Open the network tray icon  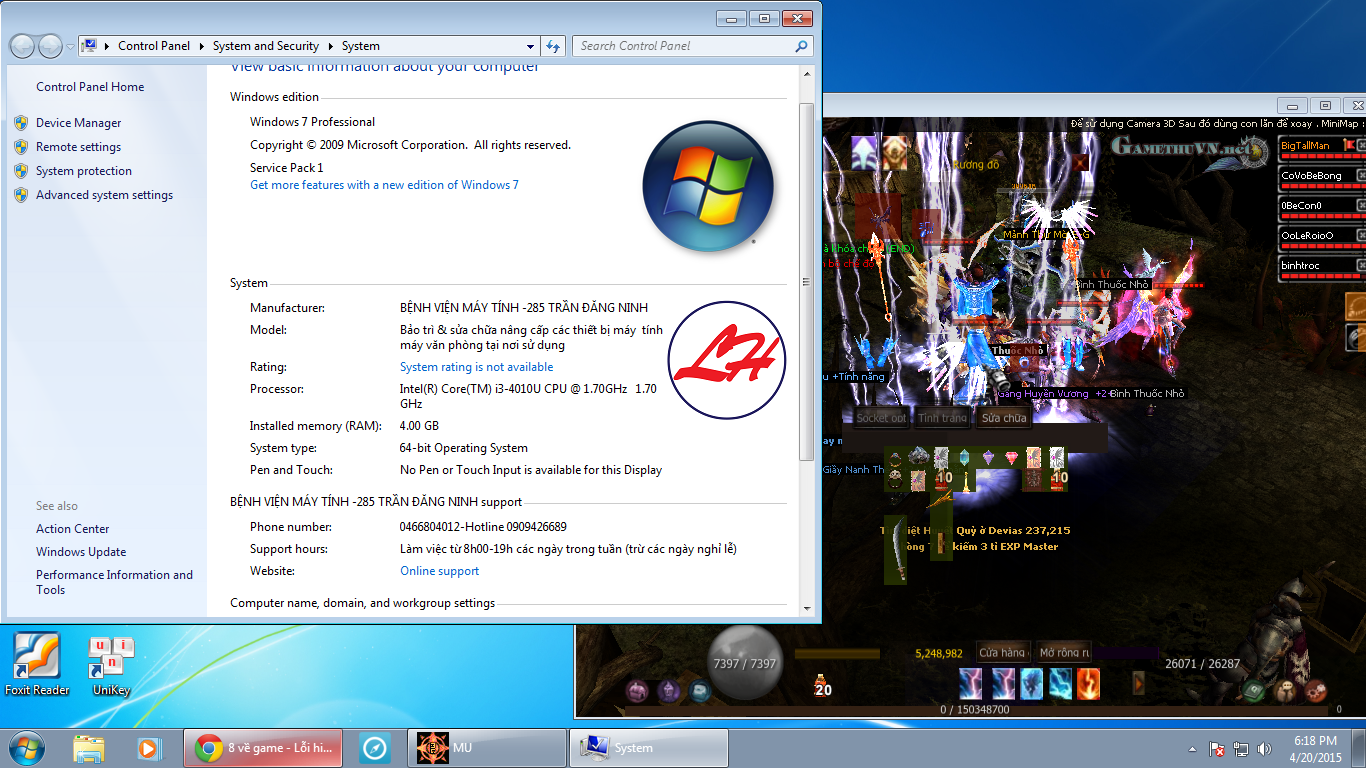[1241, 749]
